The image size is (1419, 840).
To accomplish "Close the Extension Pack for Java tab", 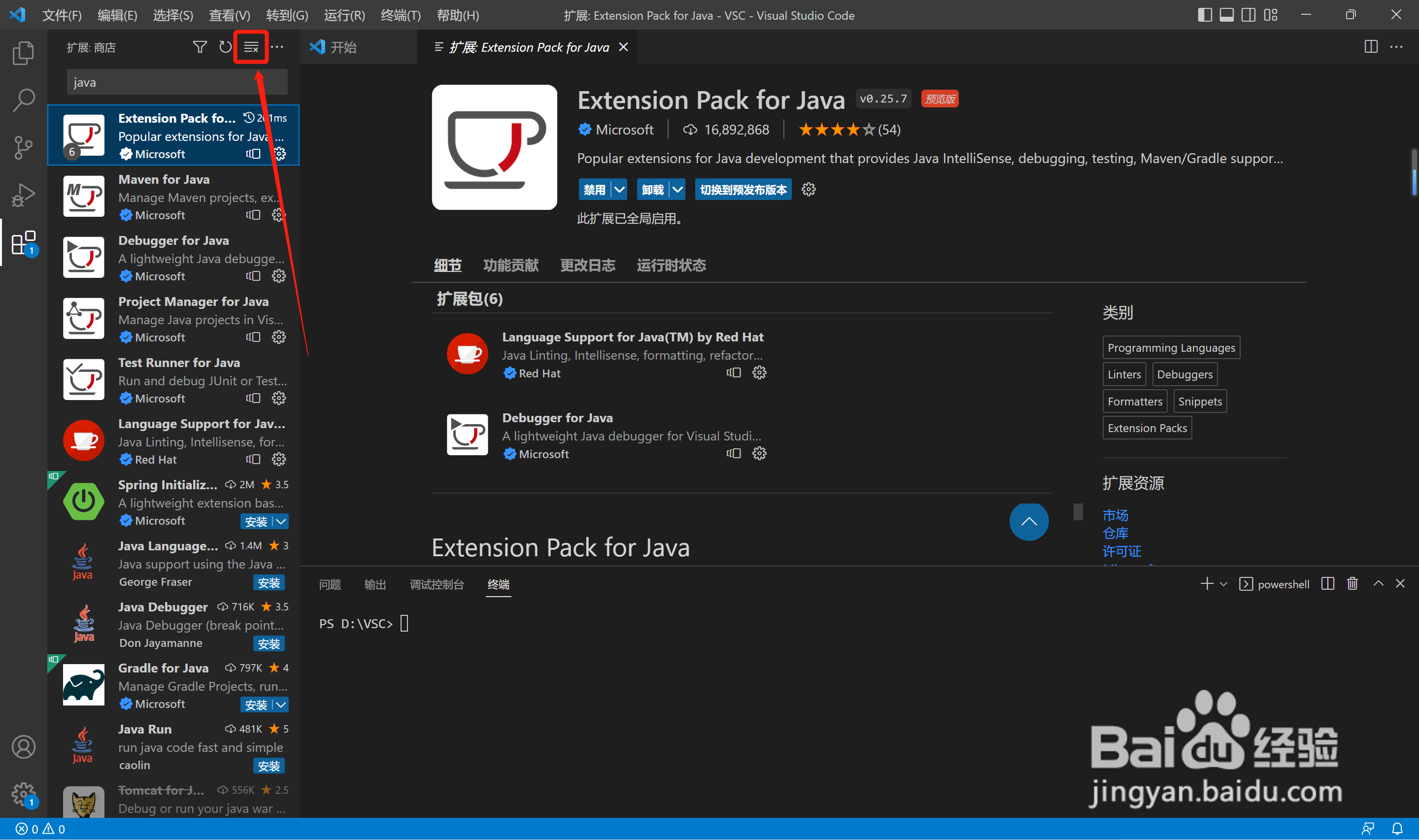I will 623,47.
